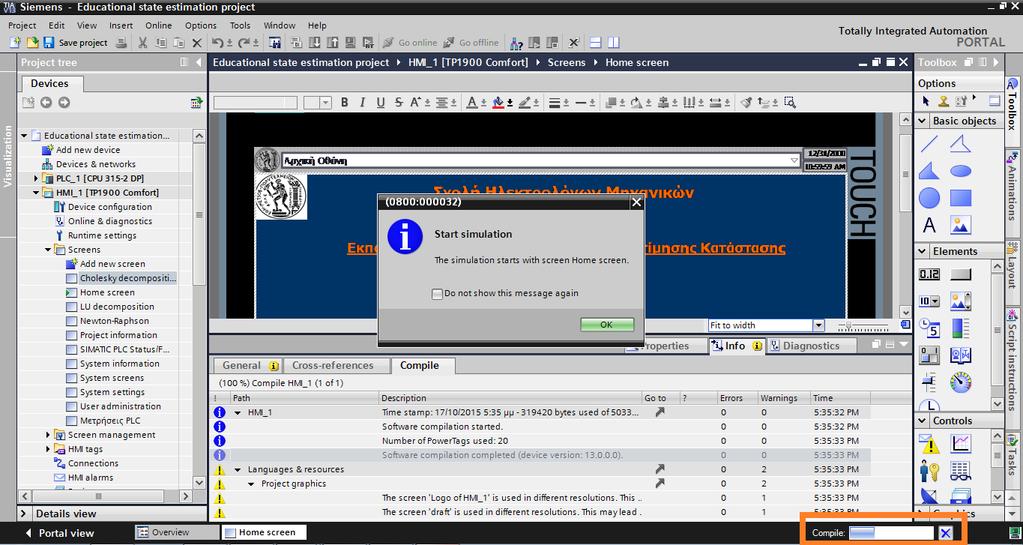Viewport: 1023px width, 545px height.
Task: Click the Undo arrow icon
Action: [x=217, y=43]
